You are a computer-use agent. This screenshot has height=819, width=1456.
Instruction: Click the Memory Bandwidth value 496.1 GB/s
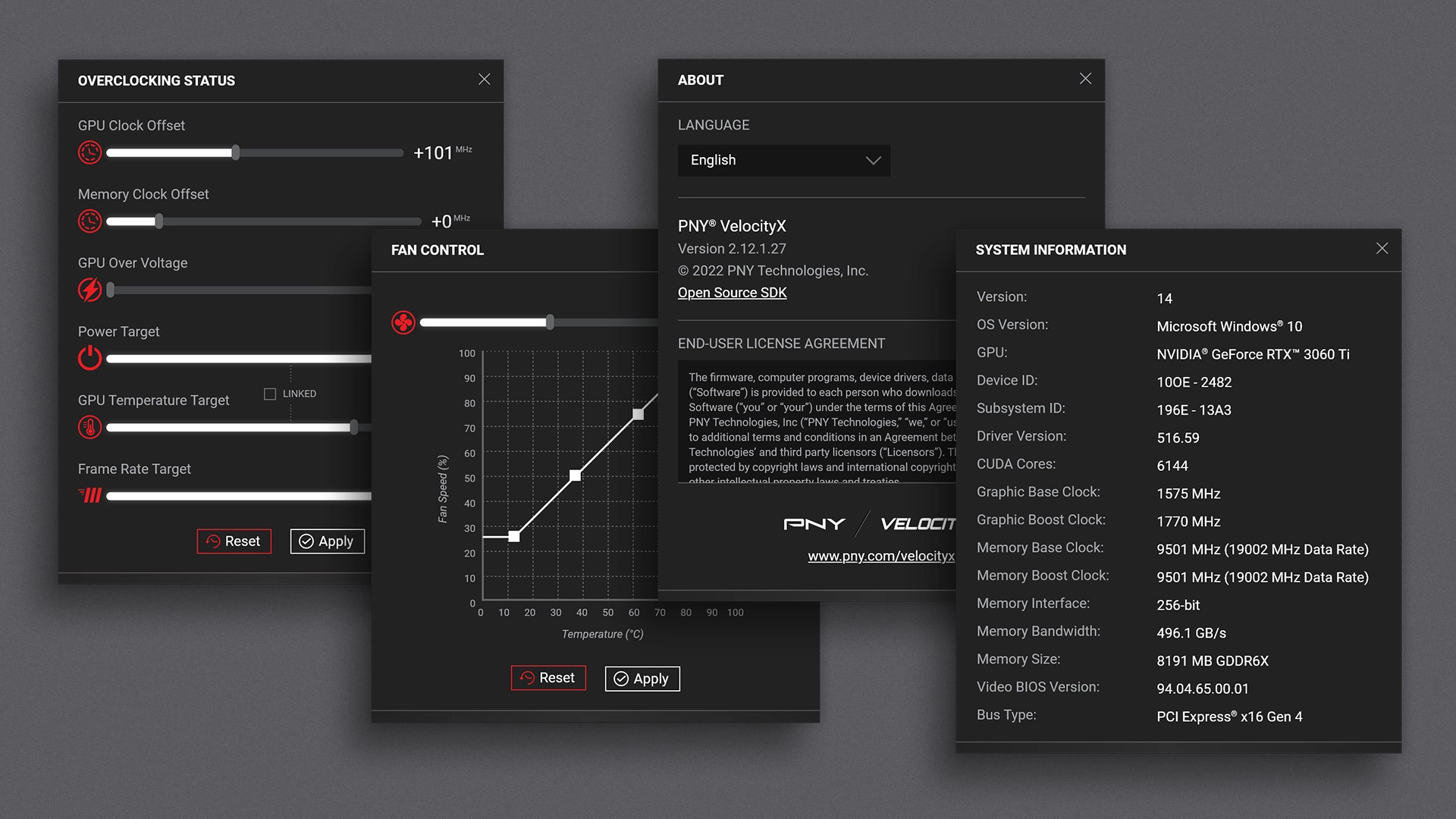point(1191,633)
